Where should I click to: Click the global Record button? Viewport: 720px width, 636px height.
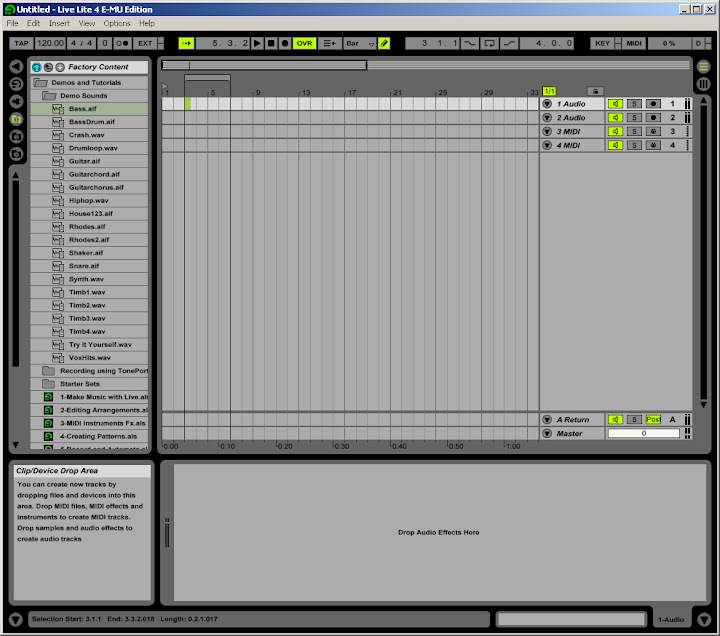tap(285, 43)
